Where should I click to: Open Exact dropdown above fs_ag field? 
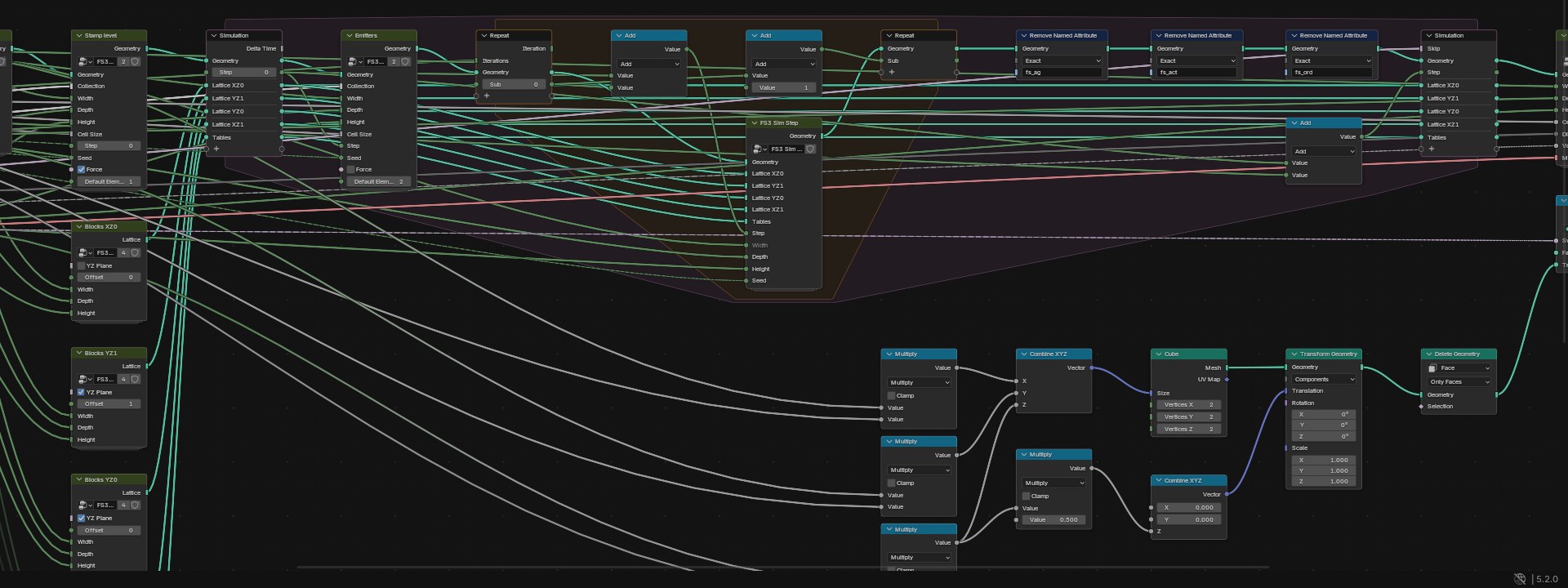(x=1062, y=61)
